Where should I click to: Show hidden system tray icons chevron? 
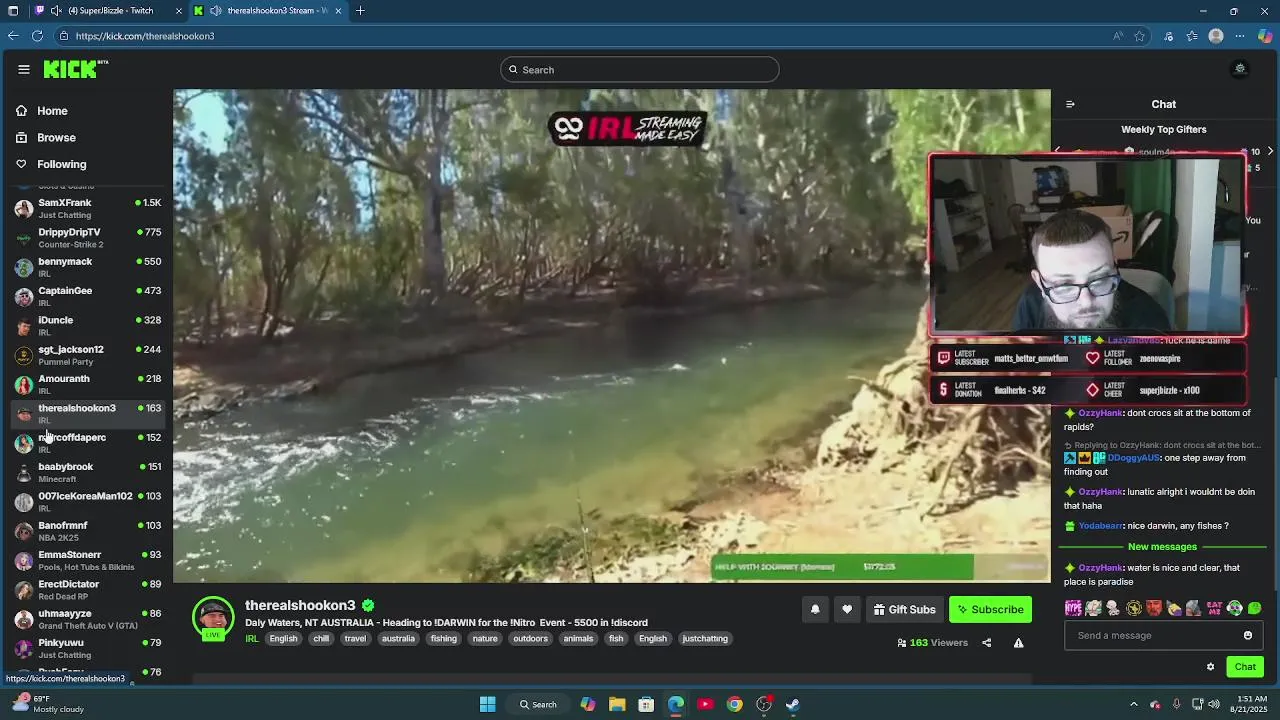coord(1133,704)
